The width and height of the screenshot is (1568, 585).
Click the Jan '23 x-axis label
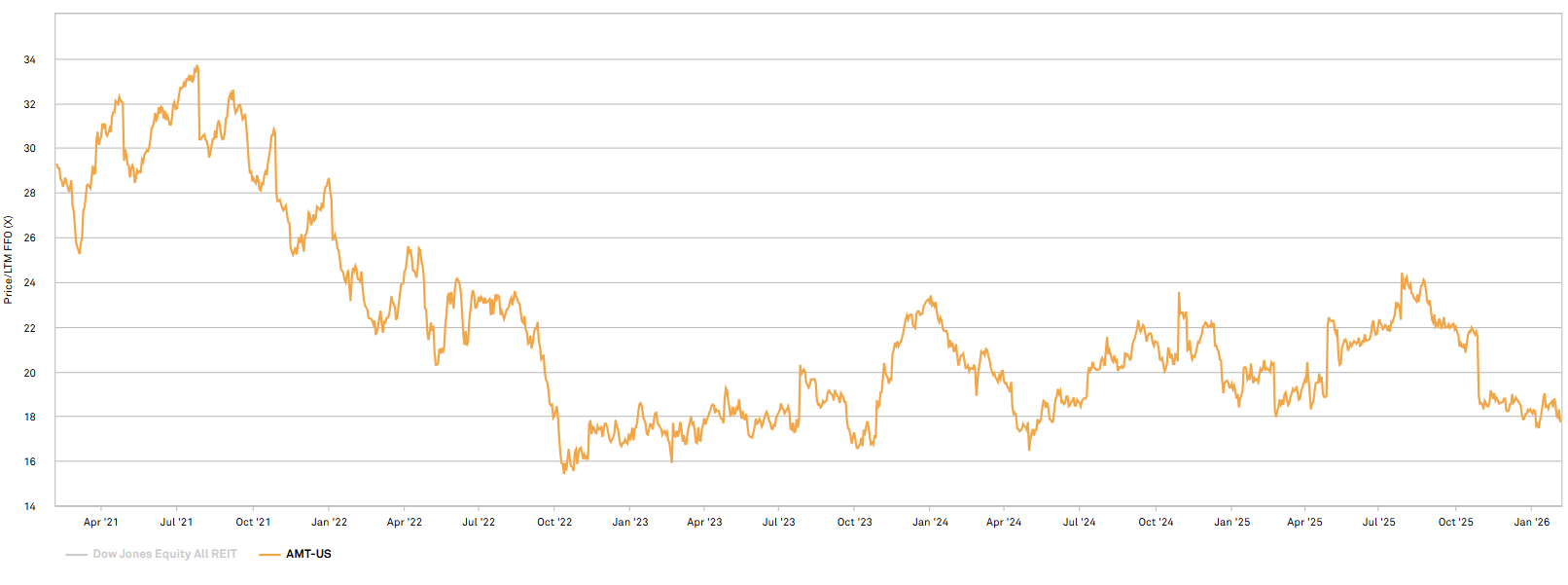tap(630, 523)
